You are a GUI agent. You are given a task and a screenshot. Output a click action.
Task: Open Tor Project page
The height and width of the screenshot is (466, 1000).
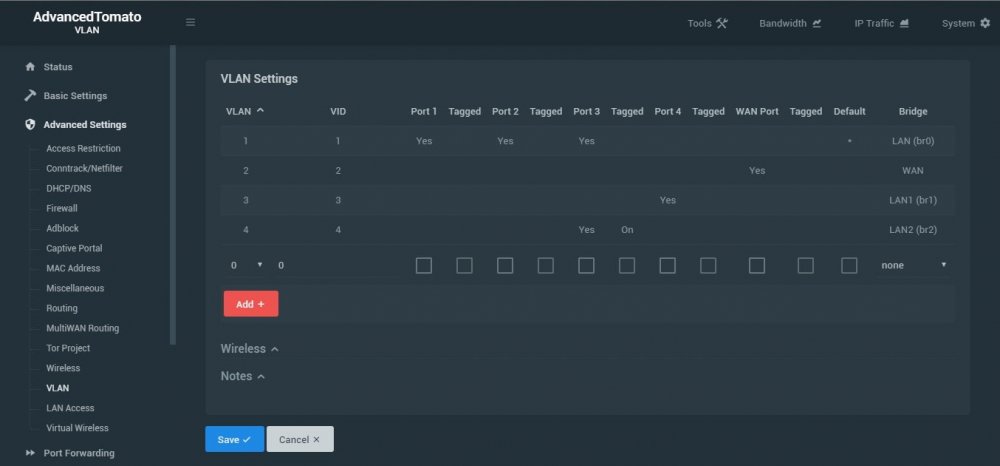(x=68, y=348)
